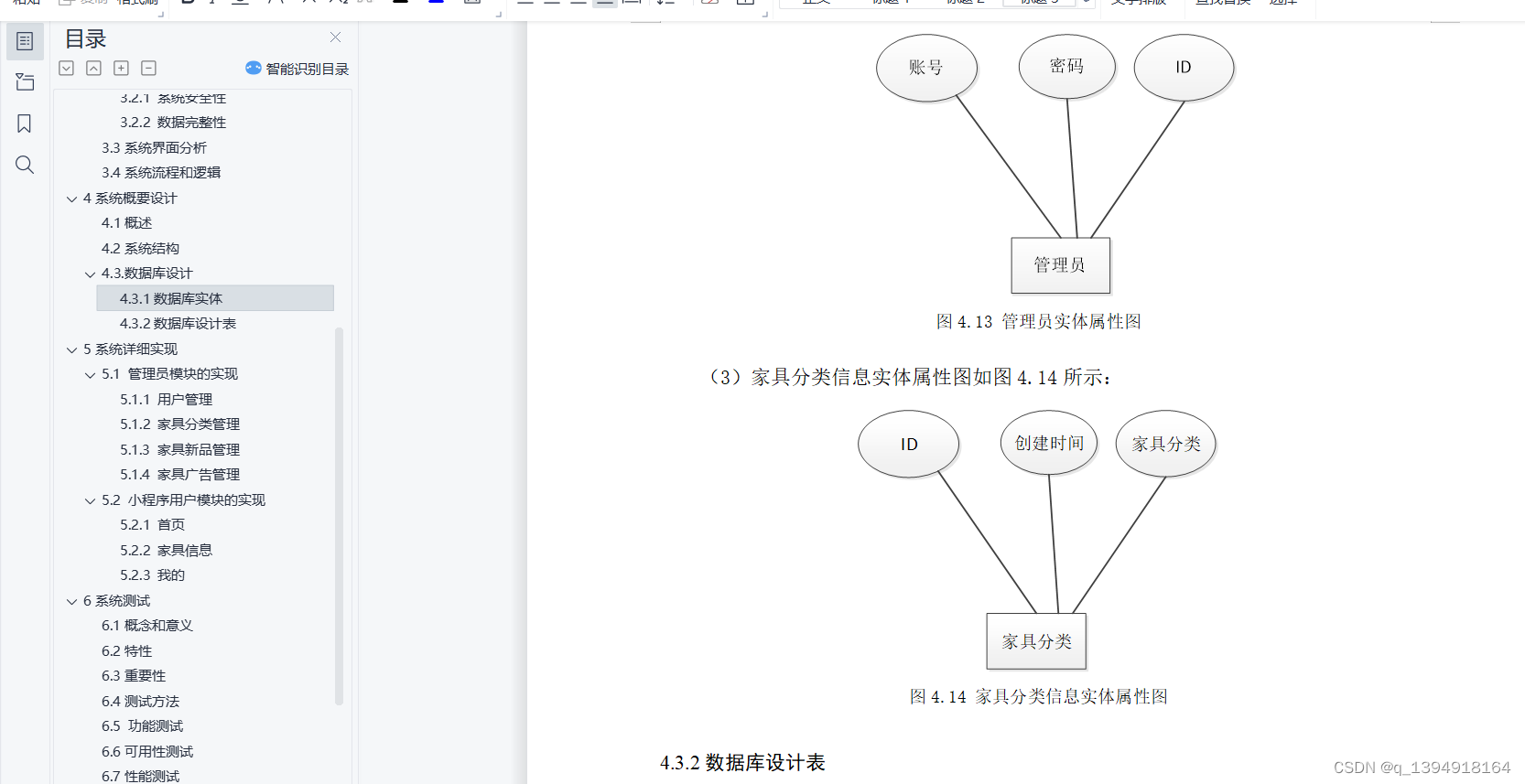Viewport: 1525px width, 784px height.
Task: Go to '4.3.2 数据库设计表' in the outline tree
Action: tap(178, 324)
